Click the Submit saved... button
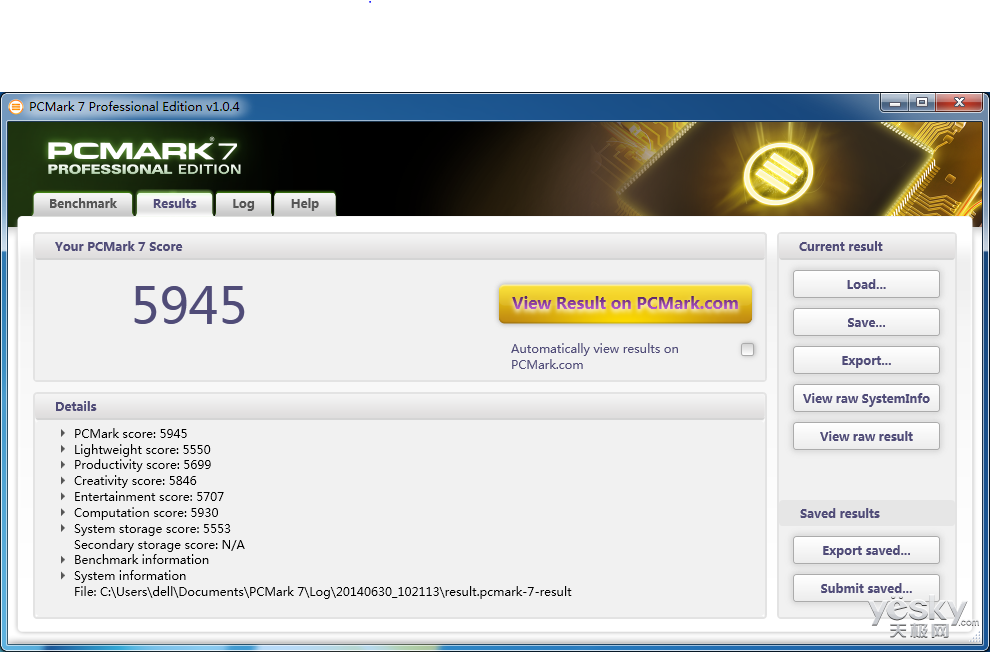This screenshot has height=652, width=990. [x=866, y=588]
